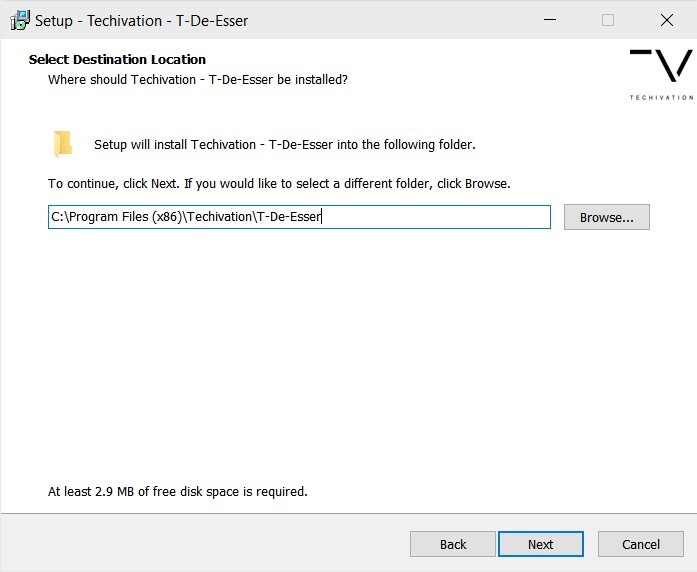This screenshot has height=572, width=697.
Task: Click the "Select Destination Location" heading
Action: click(117, 60)
